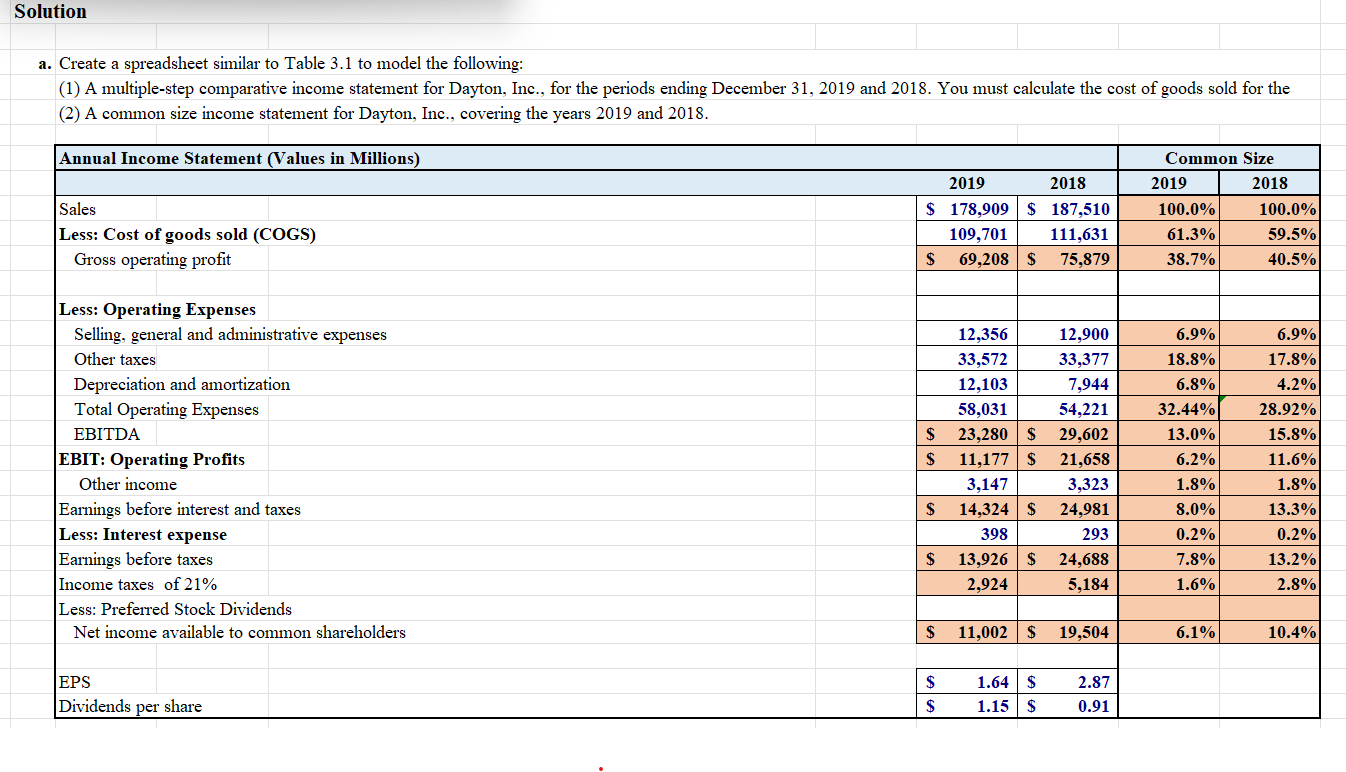This screenshot has height=772, width=1346.
Task: Select the 10.4% net income common size cell
Action: [x=1269, y=632]
